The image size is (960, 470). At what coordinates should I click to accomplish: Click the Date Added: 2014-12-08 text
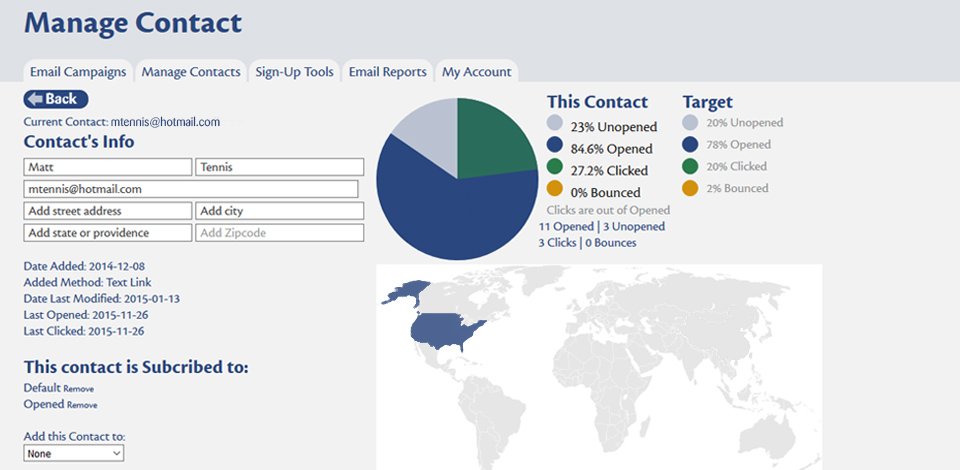coord(84,267)
